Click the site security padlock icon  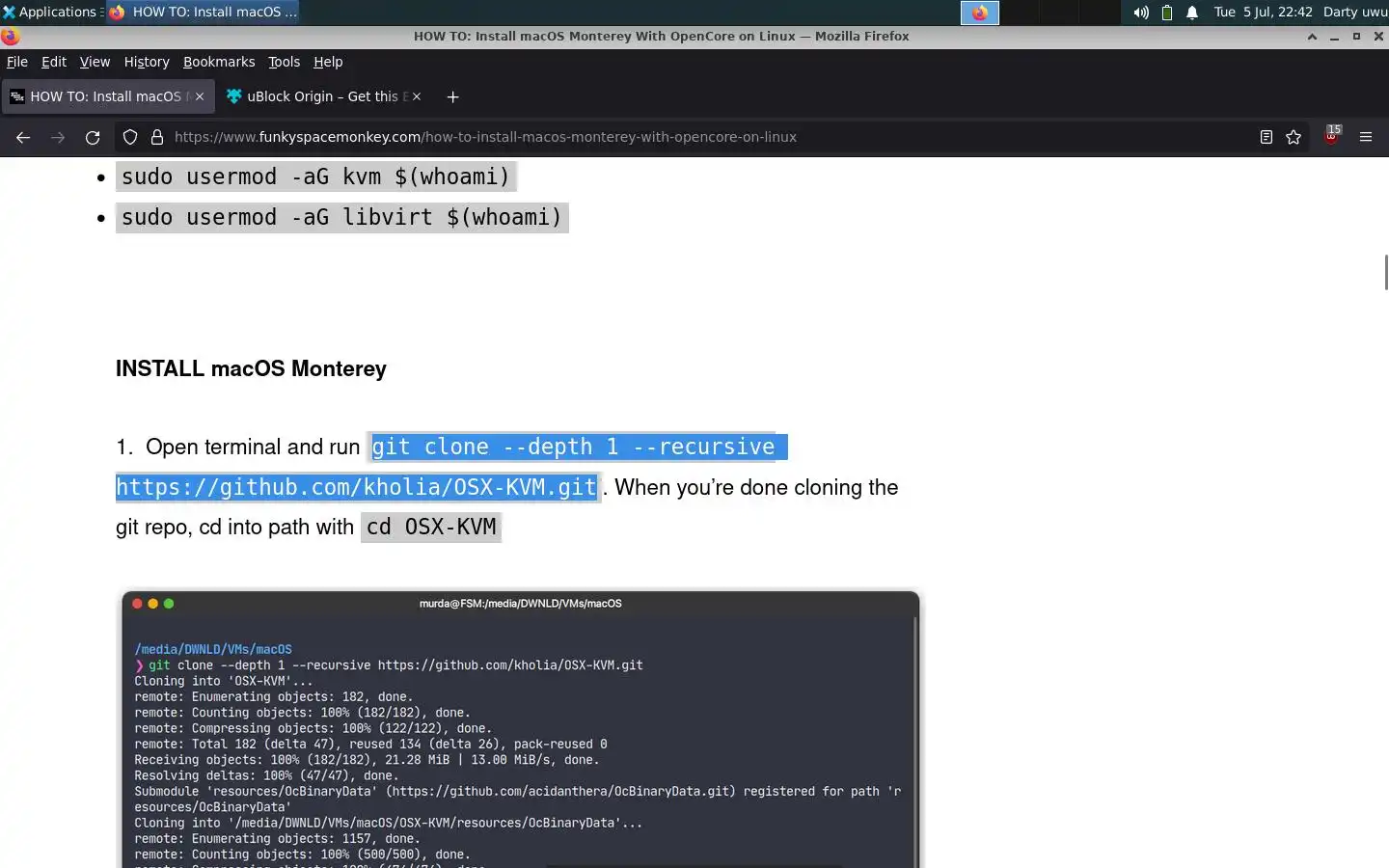point(157,137)
